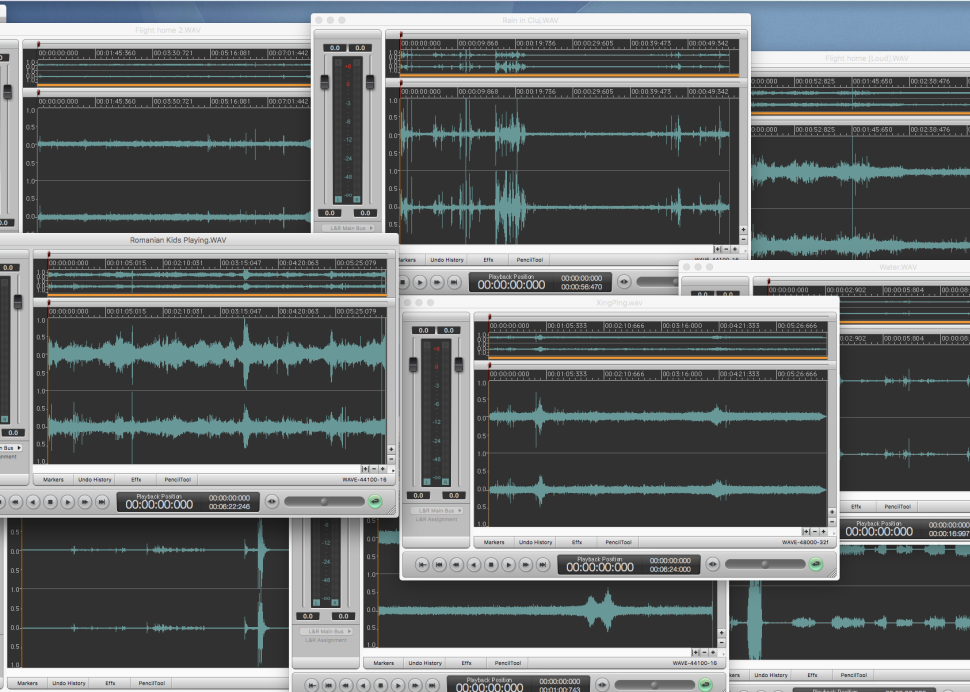Toggle loop playback in Romanian Kids Playing

[374, 501]
